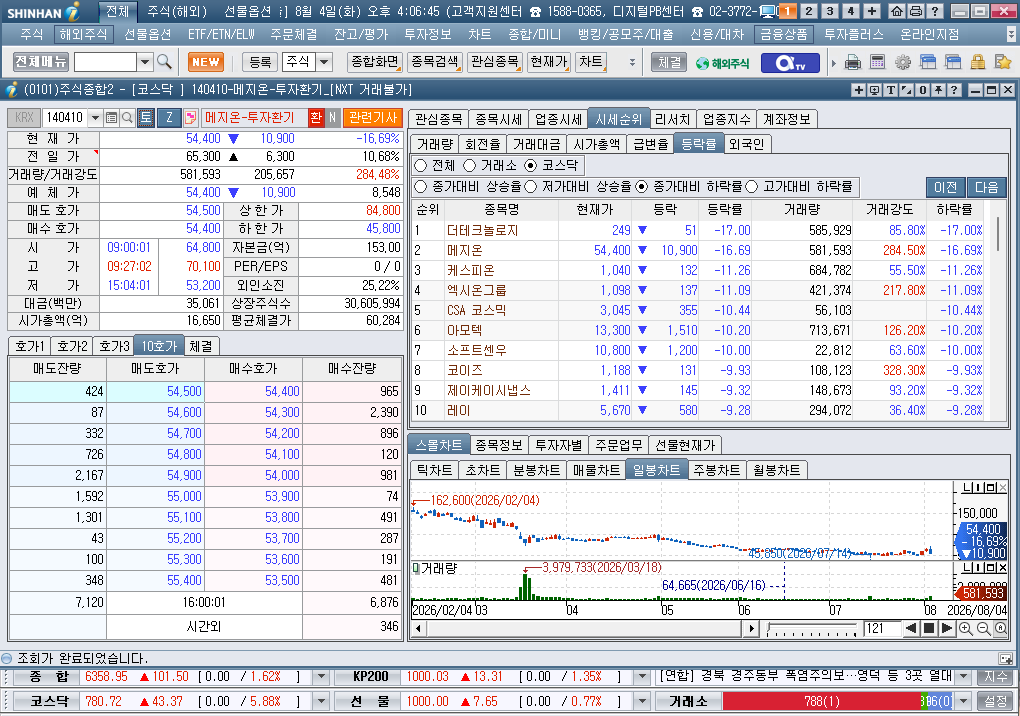
Task: Open dropdown next to 코스닥 index ticker
Action: tap(321, 702)
